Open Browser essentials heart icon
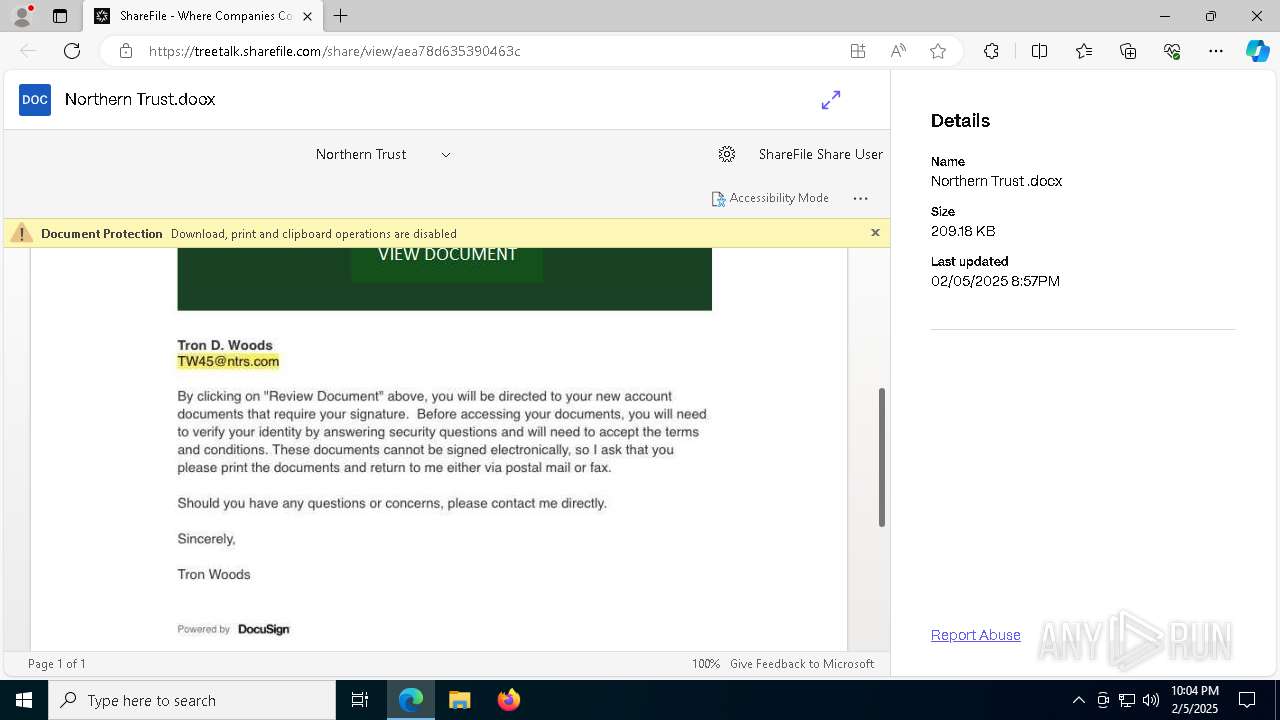1280x720 pixels. (x=1172, y=51)
